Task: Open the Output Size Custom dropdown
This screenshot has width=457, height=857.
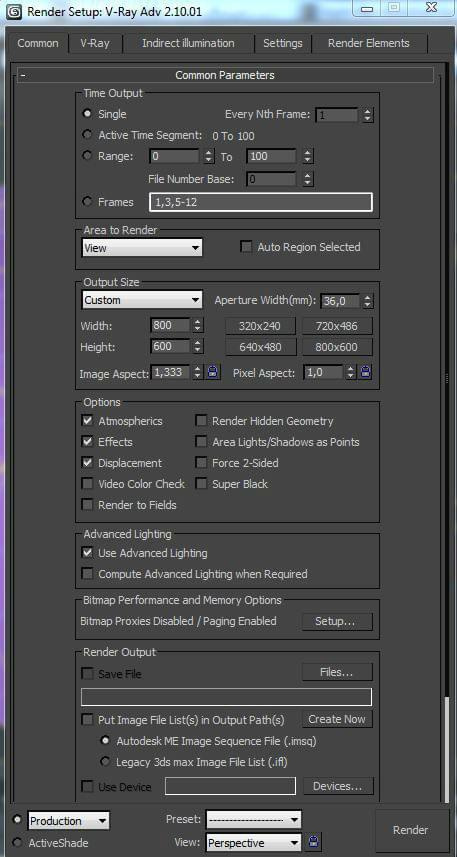Action: click(x=142, y=300)
